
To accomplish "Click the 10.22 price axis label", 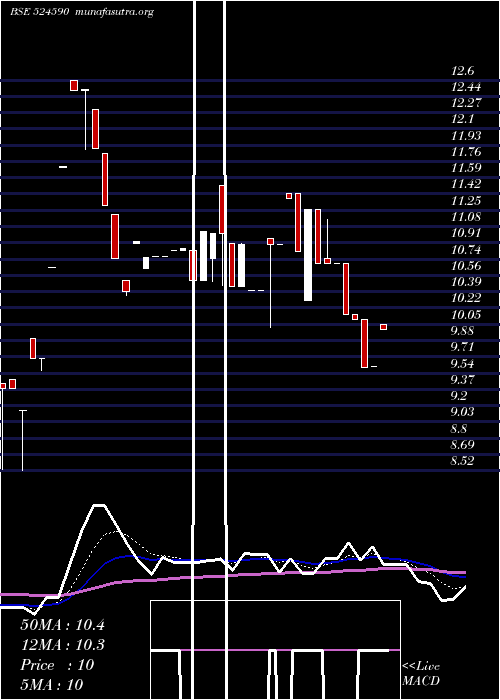I will 466,298.
